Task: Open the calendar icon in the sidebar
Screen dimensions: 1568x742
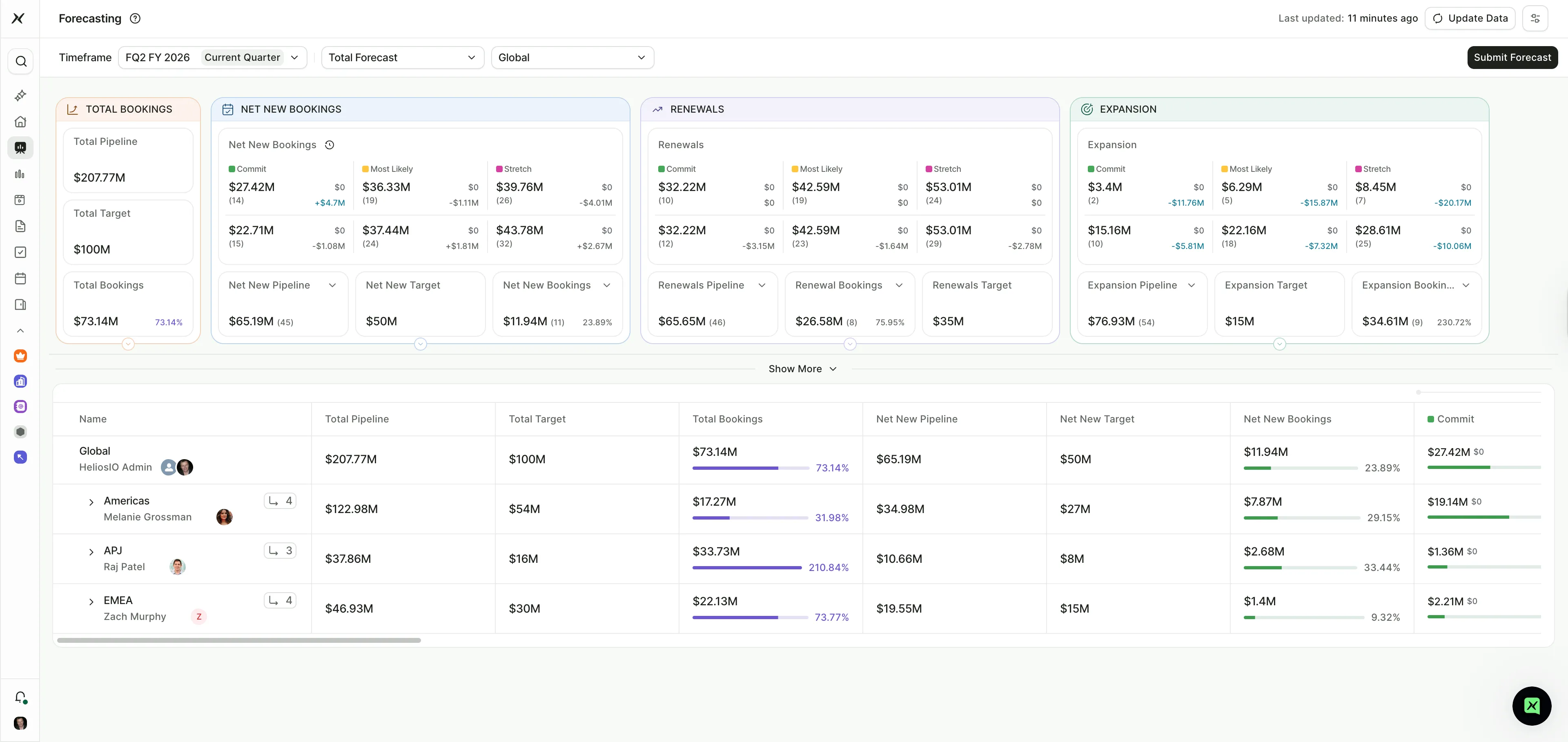Action: 21,278
